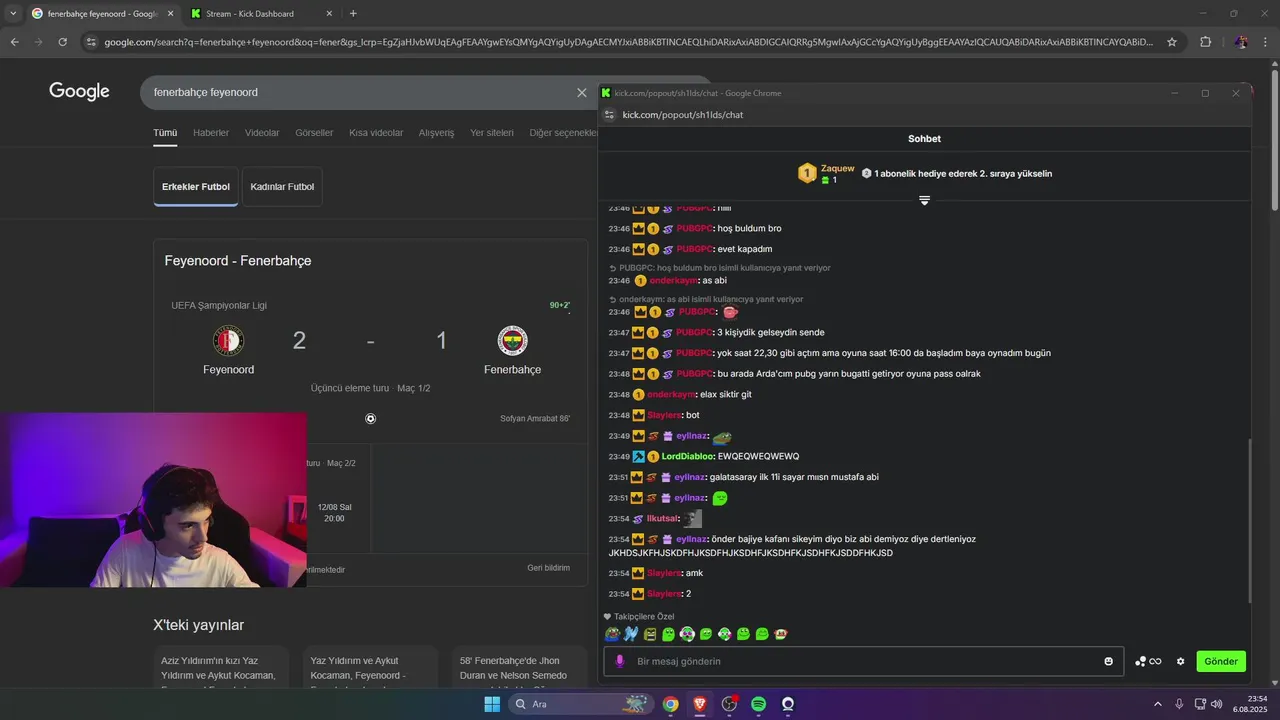The image size is (1280, 720).
Task: Open Chrome profile avatar
Action: [1241, 42]
